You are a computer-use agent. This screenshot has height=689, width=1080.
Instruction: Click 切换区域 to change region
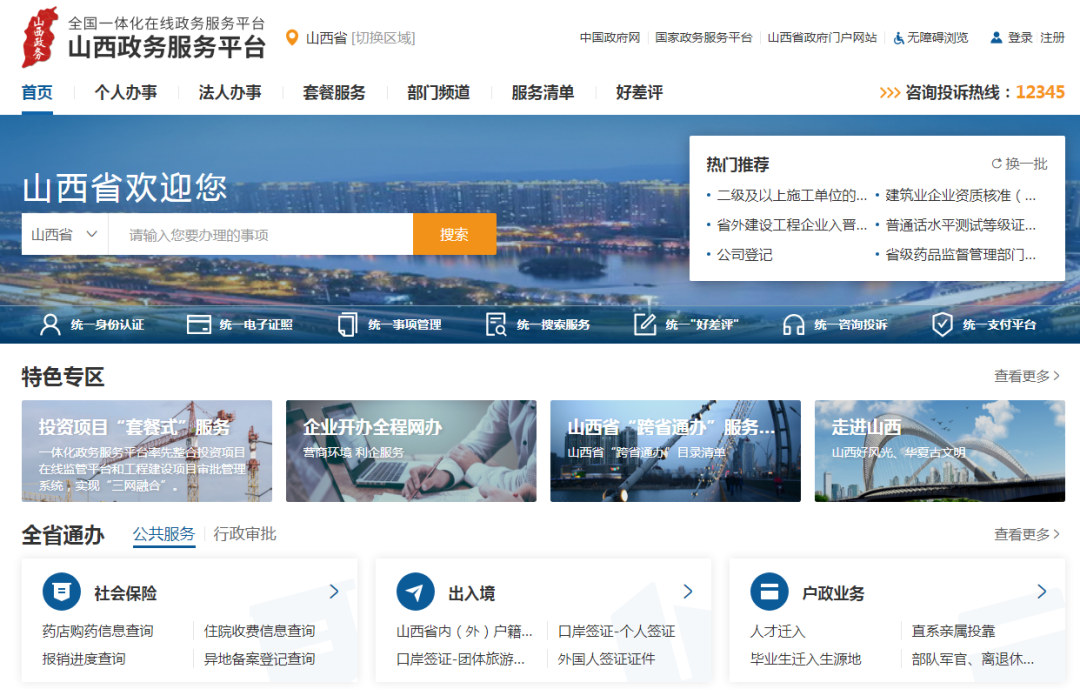[x=381, y=38]
